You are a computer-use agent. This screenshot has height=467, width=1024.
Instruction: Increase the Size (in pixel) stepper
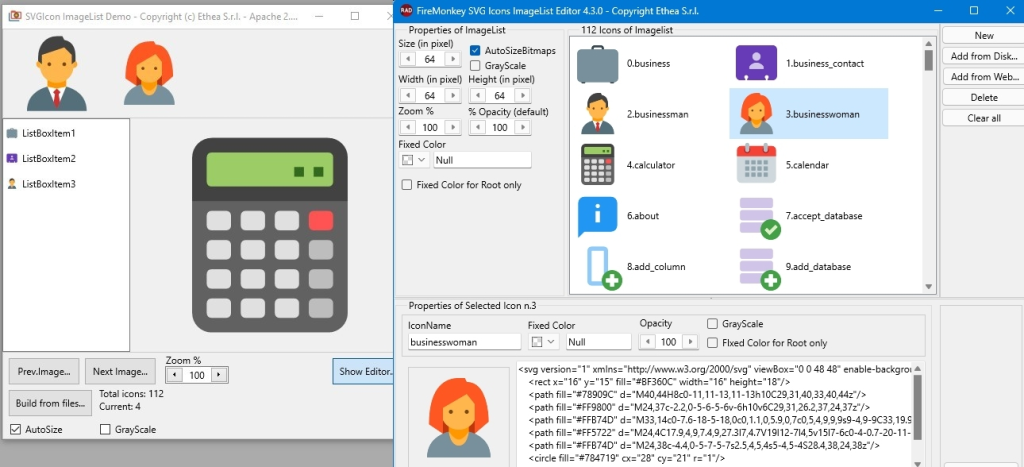[453, 59]
